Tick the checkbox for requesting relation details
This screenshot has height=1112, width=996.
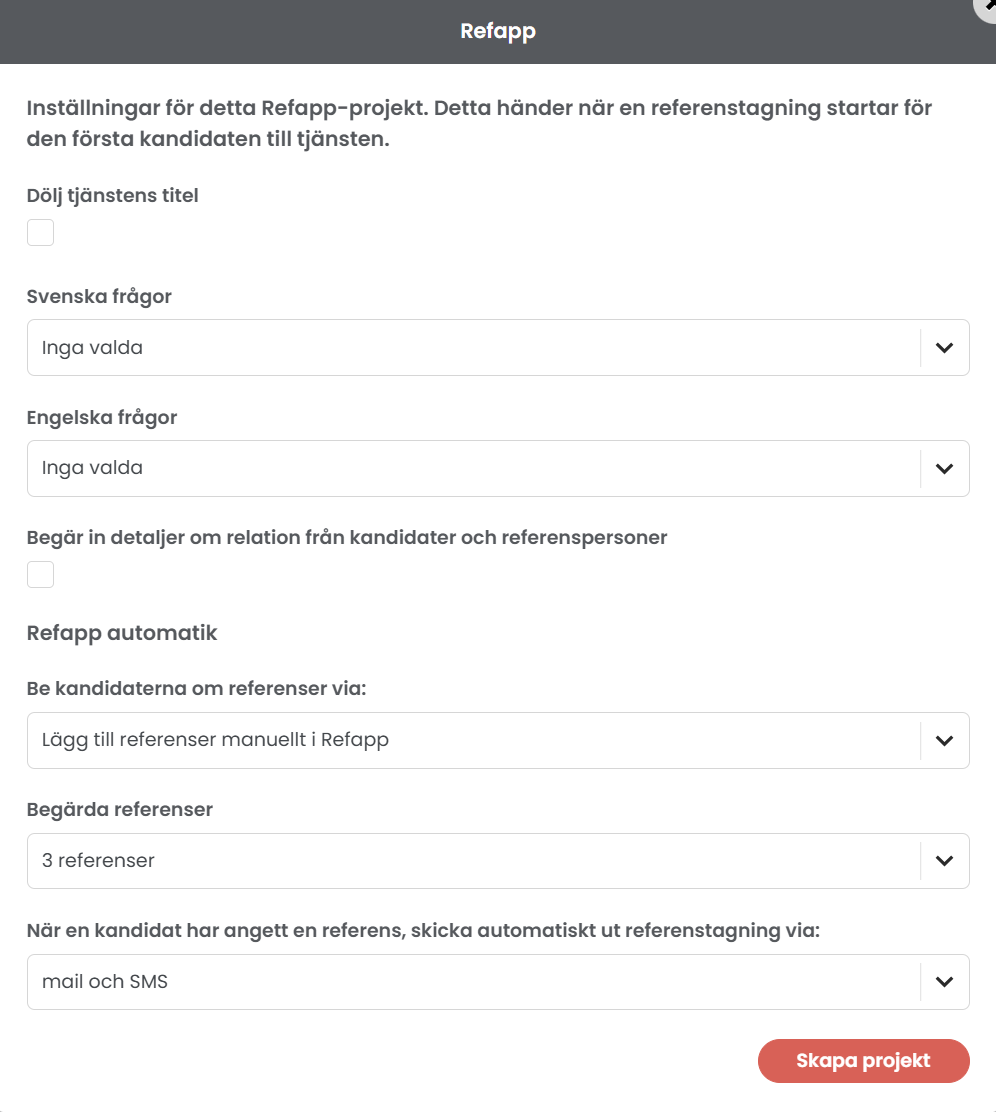point(40,575)
